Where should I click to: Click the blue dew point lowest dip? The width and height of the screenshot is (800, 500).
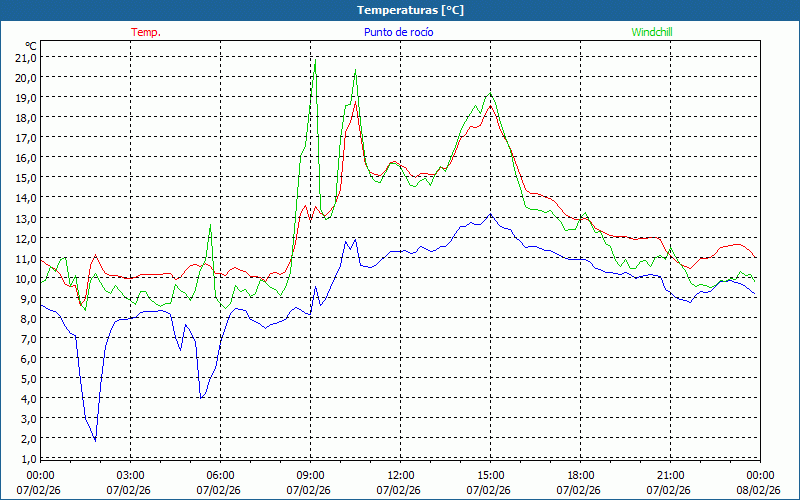pos(96,439)
